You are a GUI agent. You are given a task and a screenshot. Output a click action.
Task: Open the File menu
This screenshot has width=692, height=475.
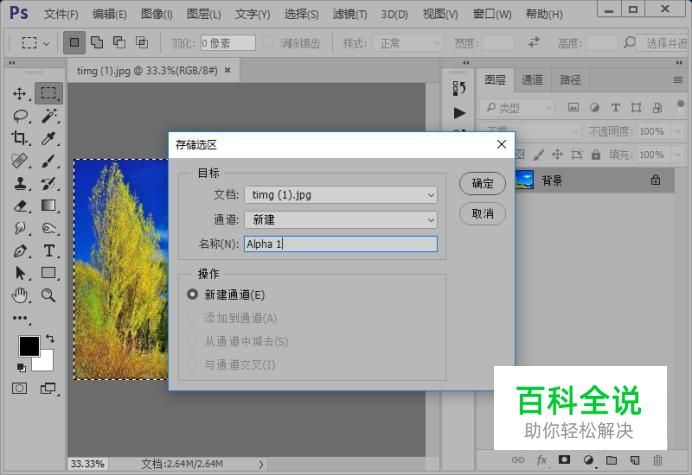pos(61,14)
